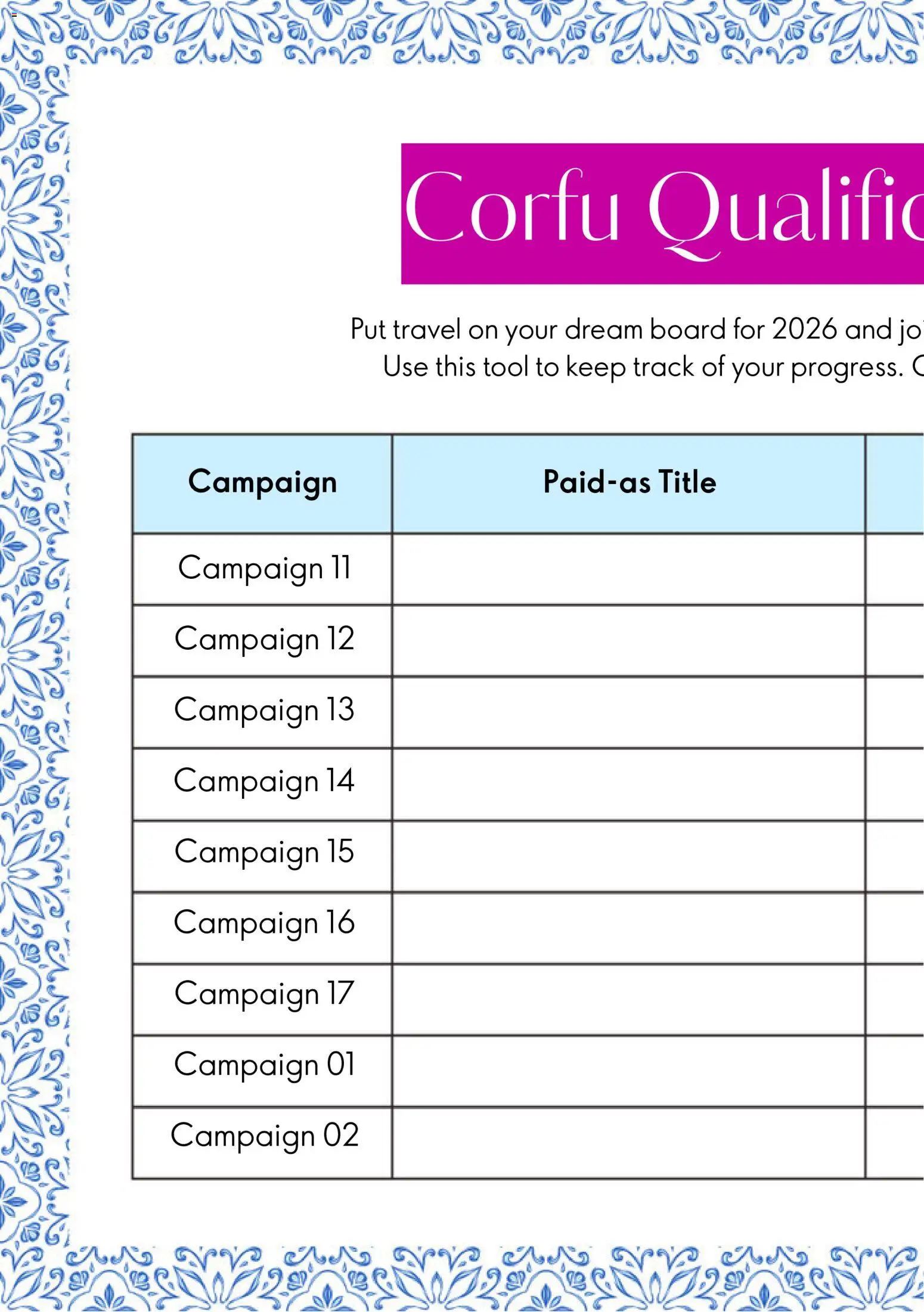Click the "Put travel on your dream board" text line
924x1312 pixels.
637,330
